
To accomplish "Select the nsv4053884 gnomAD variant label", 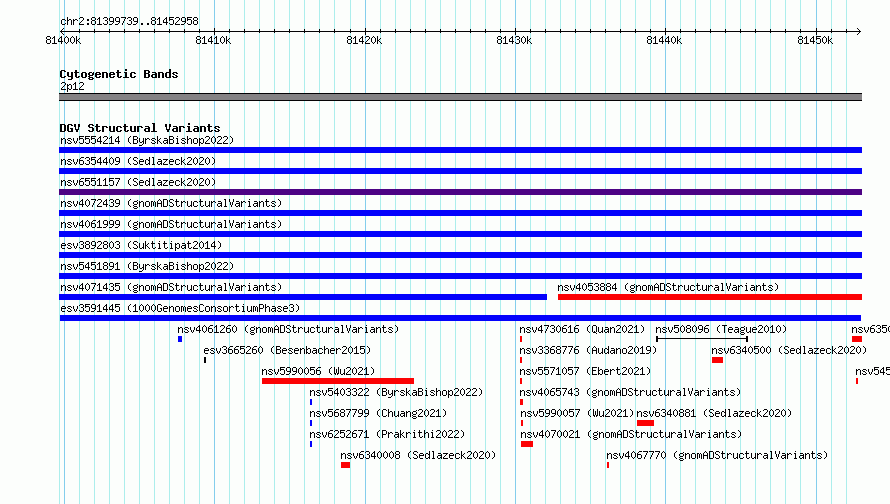I will (668, 287).
